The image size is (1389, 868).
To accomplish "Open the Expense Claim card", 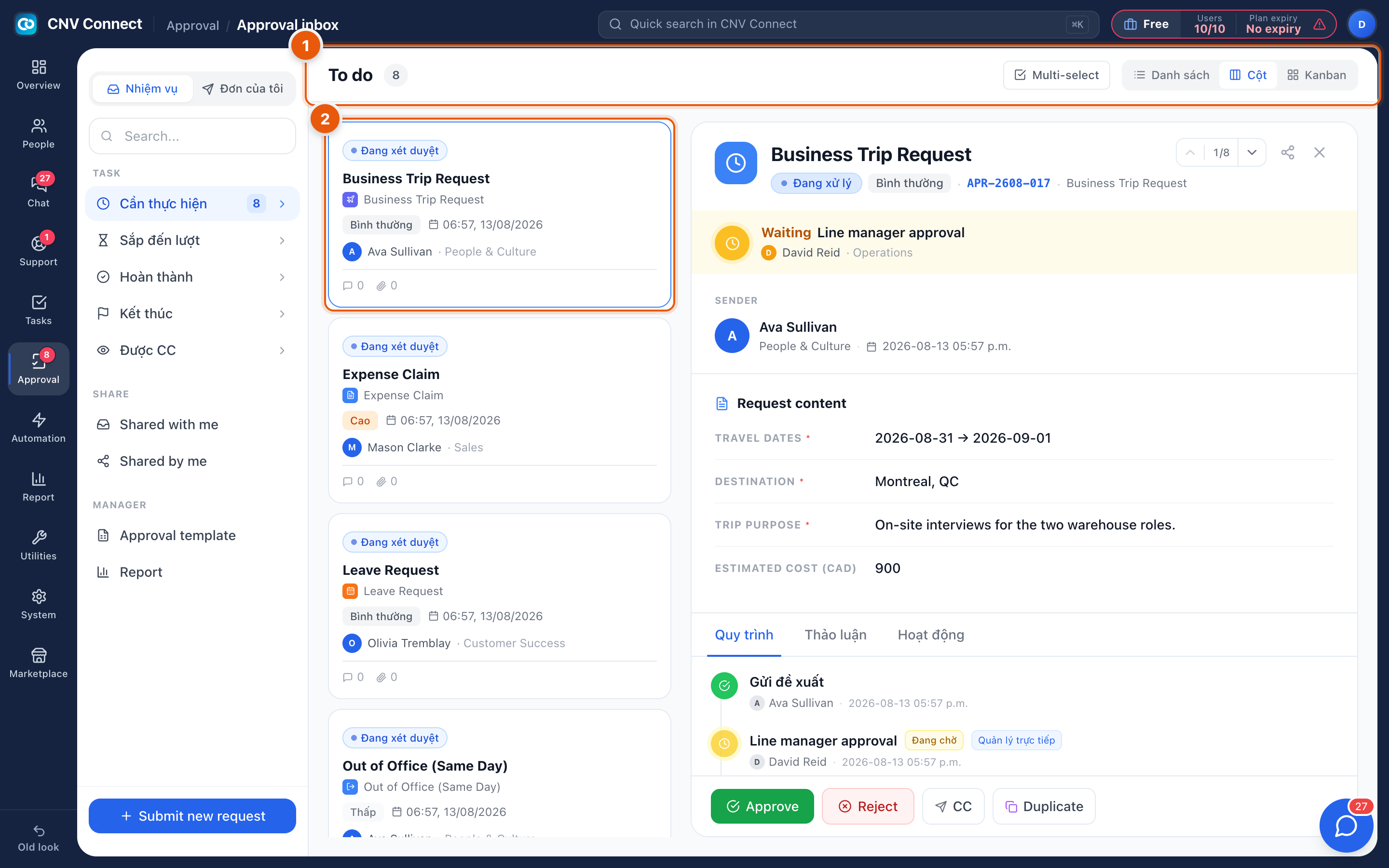I will point(499,410).
